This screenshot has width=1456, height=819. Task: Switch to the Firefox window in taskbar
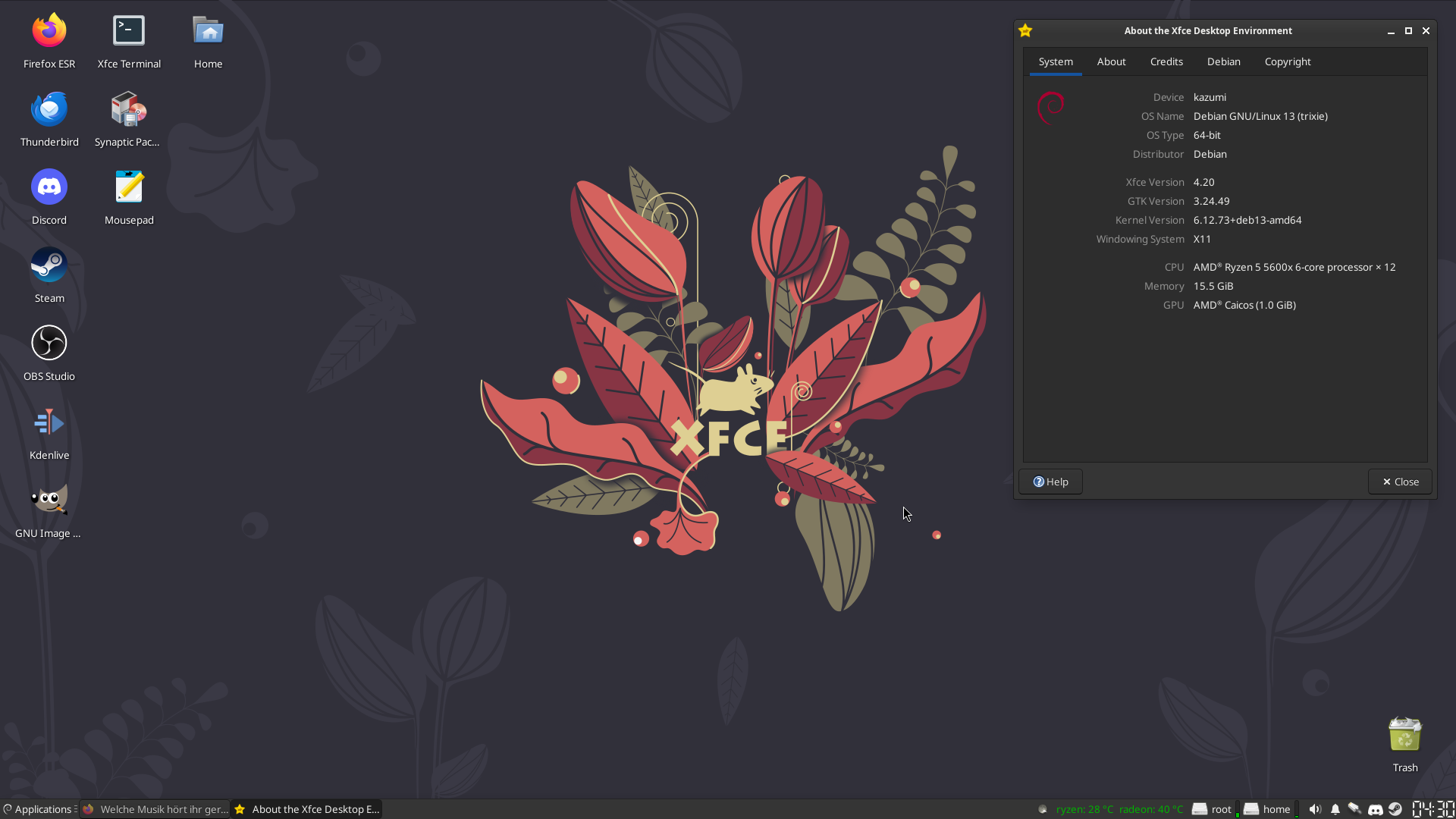point(155,809)
